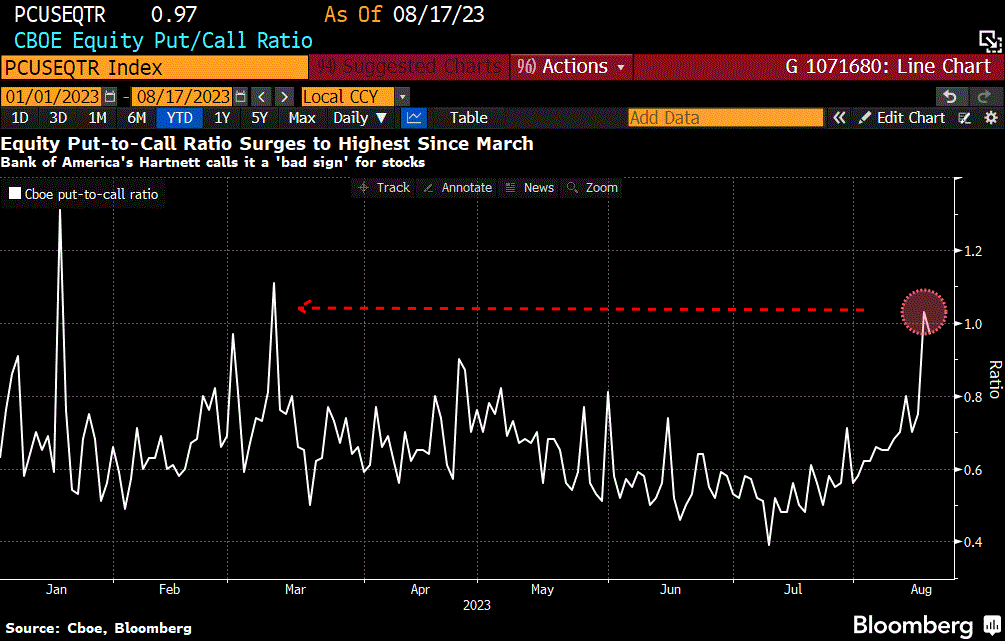Click the Bloomberg terminal logo icon

click(x=992, y=624)
